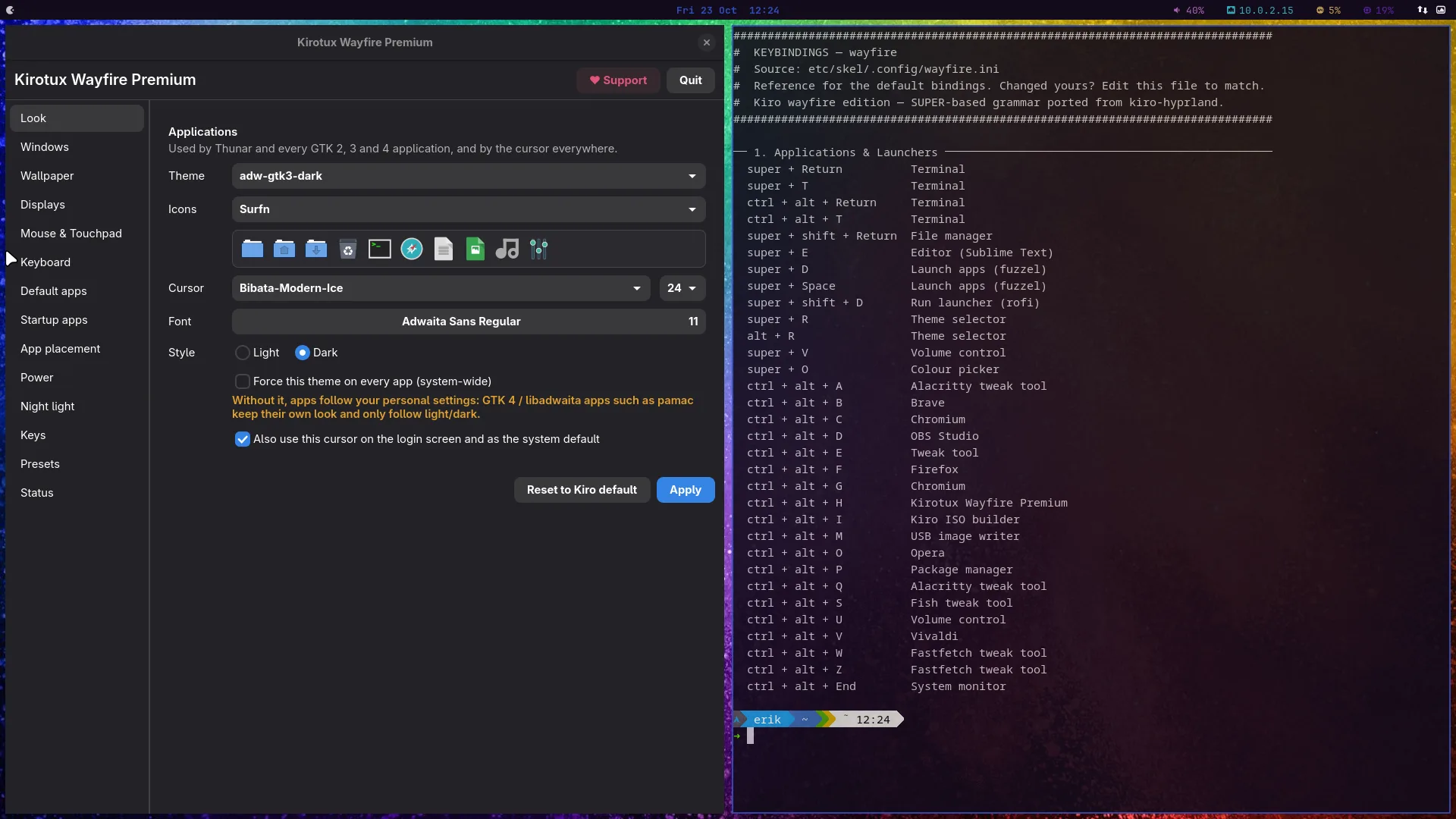This screenshot has width=1456, height=819.
Task: Open the Keyboard section in sidebar
Action: [77, 262]
